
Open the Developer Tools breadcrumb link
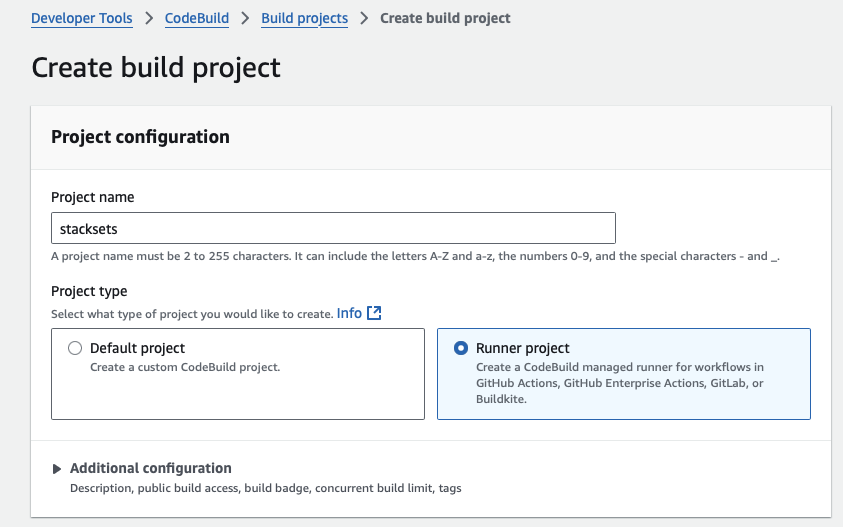[82, 18]
